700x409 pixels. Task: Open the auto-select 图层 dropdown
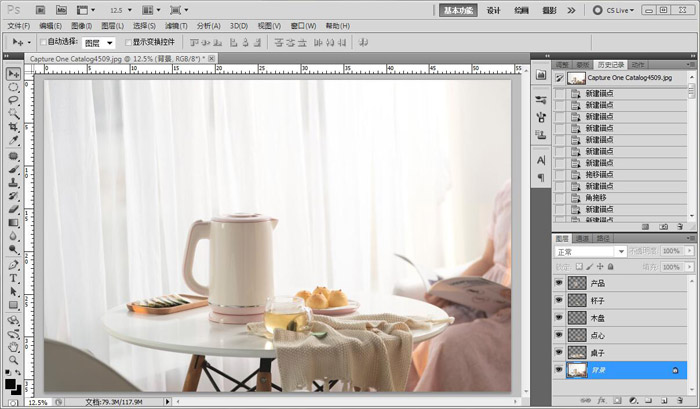pyautogui.click(x=98, y=43)
